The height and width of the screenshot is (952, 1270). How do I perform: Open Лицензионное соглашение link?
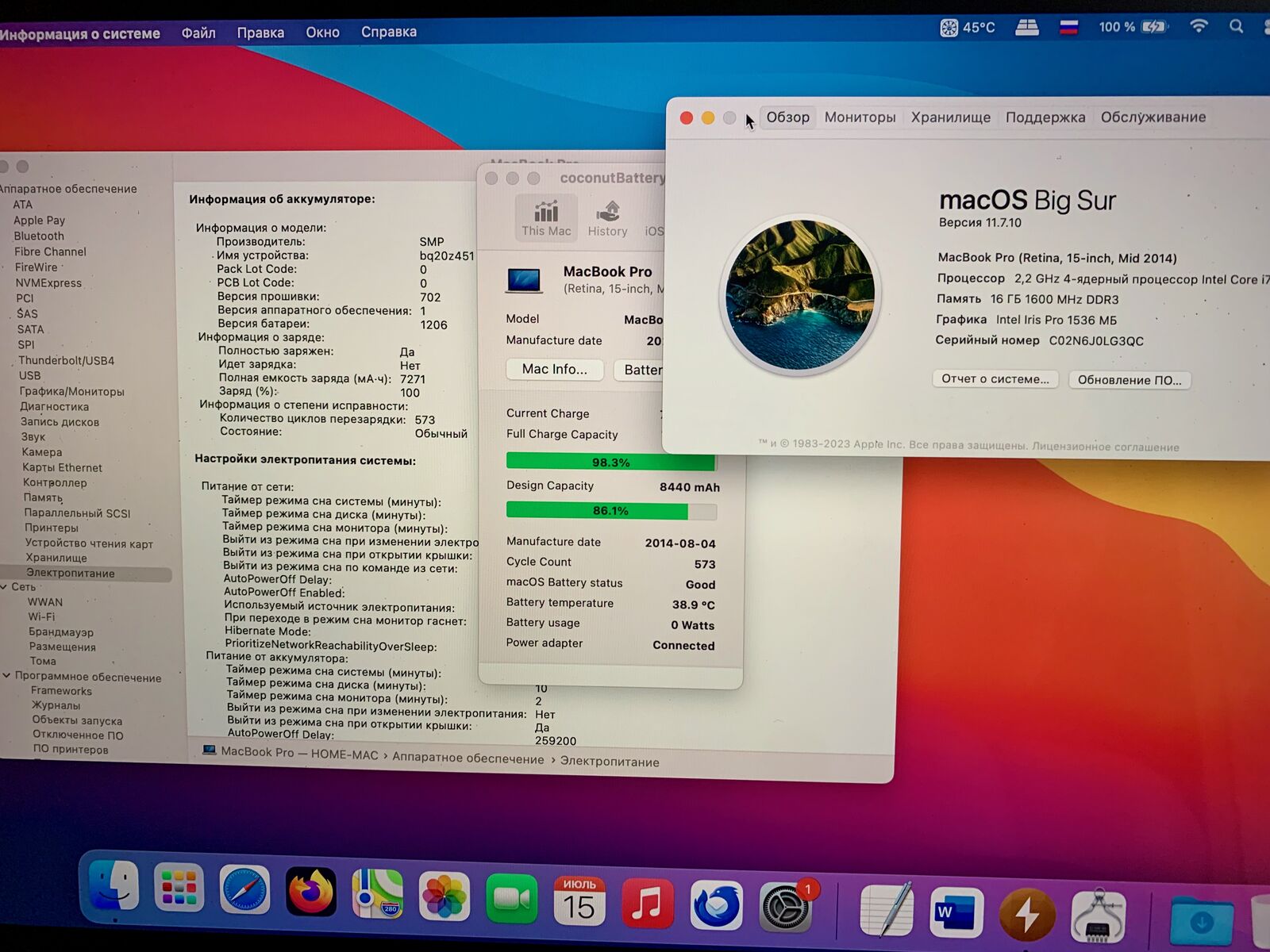[1106, 447]
